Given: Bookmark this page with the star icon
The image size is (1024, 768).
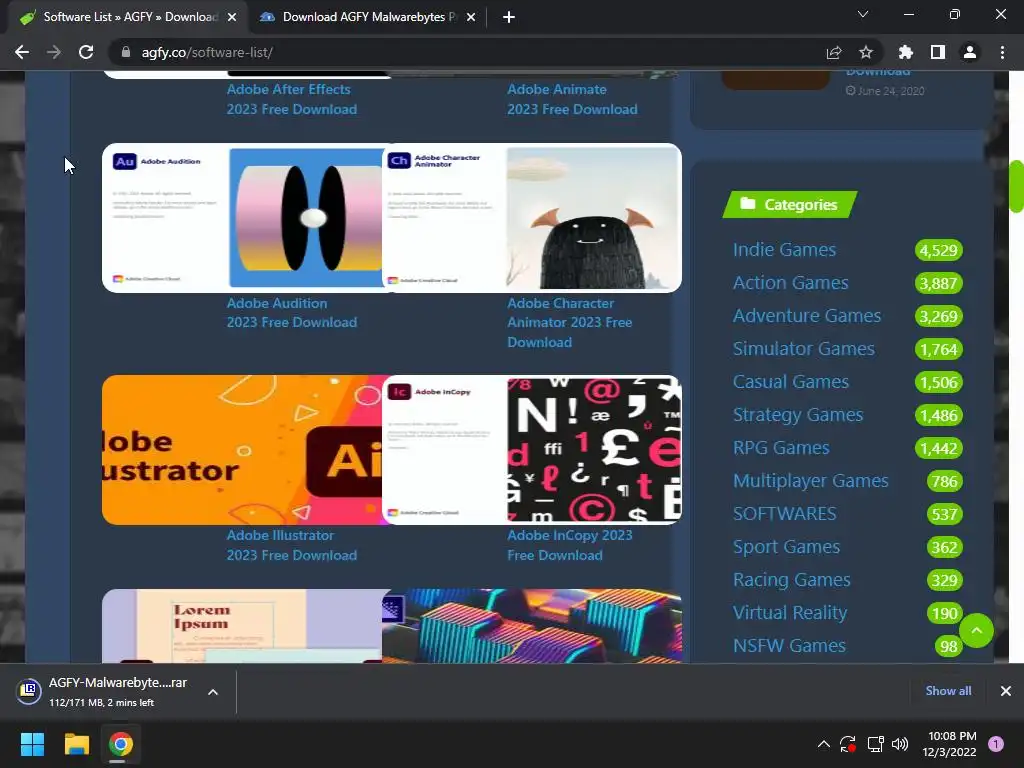Looking at the screenshot, I should 865,52.
